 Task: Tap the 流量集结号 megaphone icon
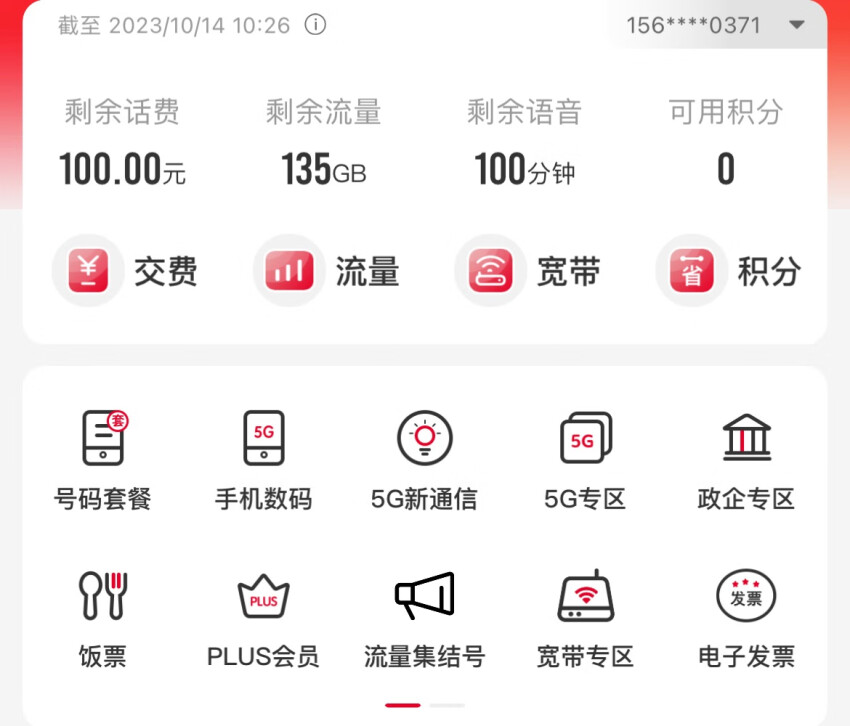425,596
